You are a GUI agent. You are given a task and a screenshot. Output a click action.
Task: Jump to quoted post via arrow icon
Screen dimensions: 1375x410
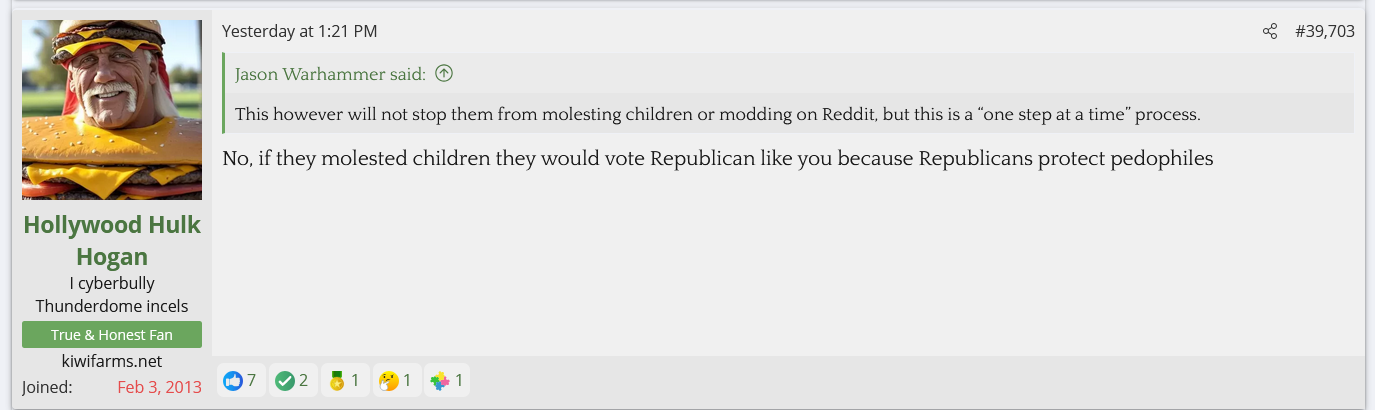(444, 73)
